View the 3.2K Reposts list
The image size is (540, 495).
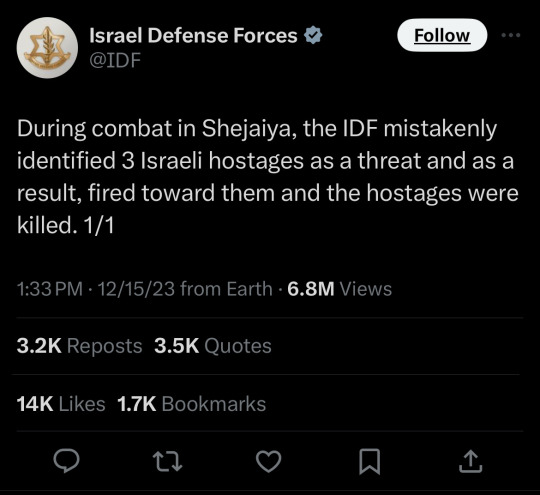pos(79,346)
